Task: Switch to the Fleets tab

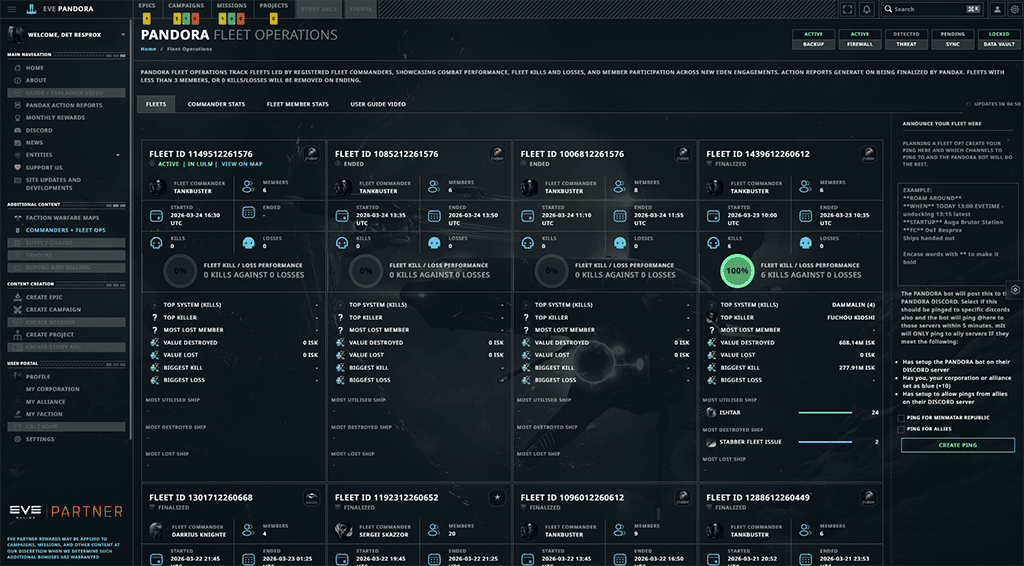Action: tap(156, 104)
